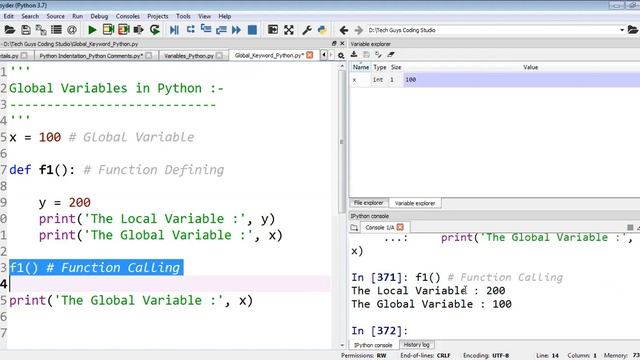This screenshot has width=640, height=360.
Task: Select the Variable explorer bottom tab
Action: [415, 203]
